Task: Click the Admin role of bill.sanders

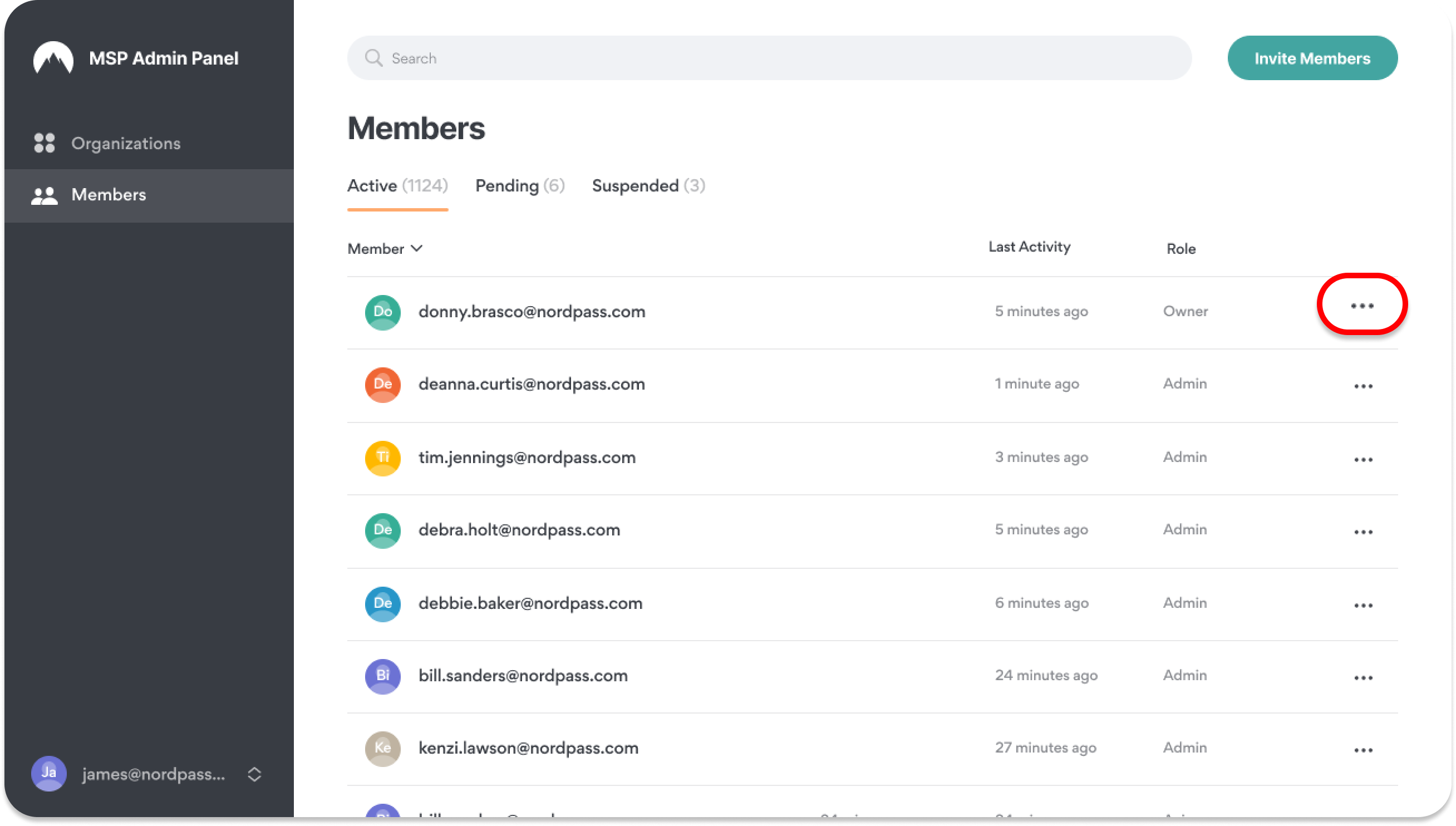Action: [1185, 676]
